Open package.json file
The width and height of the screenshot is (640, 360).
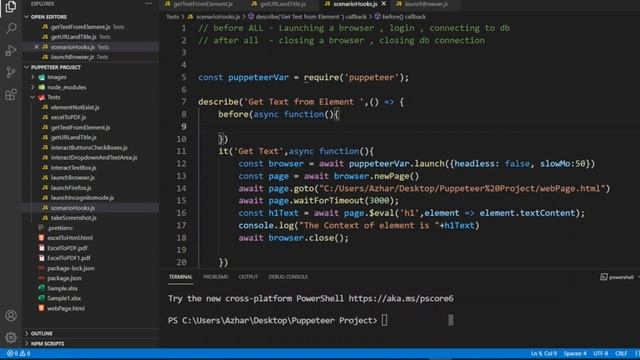64,278
